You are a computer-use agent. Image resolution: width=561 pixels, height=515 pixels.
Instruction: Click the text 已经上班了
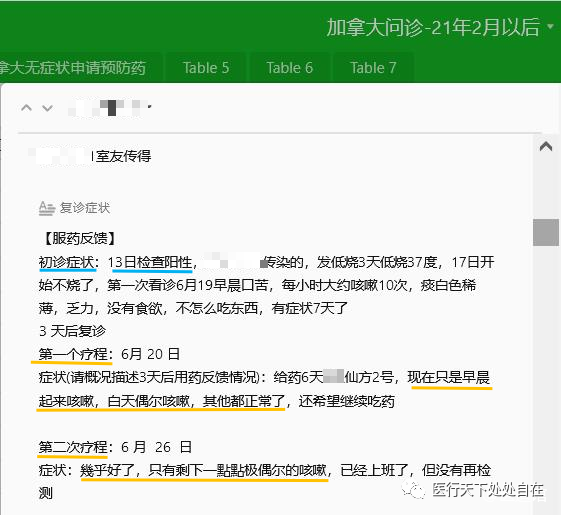(374, 470)
